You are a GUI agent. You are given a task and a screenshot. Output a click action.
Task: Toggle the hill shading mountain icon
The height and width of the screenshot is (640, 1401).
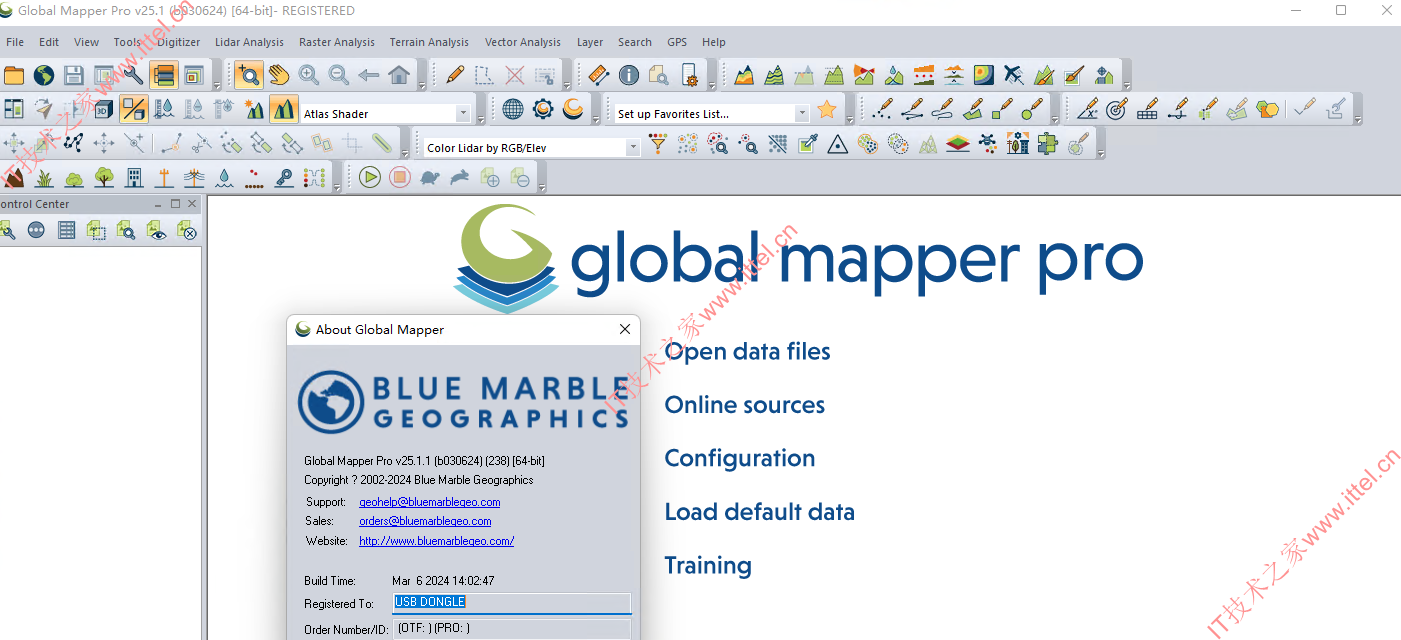point(284,109)
